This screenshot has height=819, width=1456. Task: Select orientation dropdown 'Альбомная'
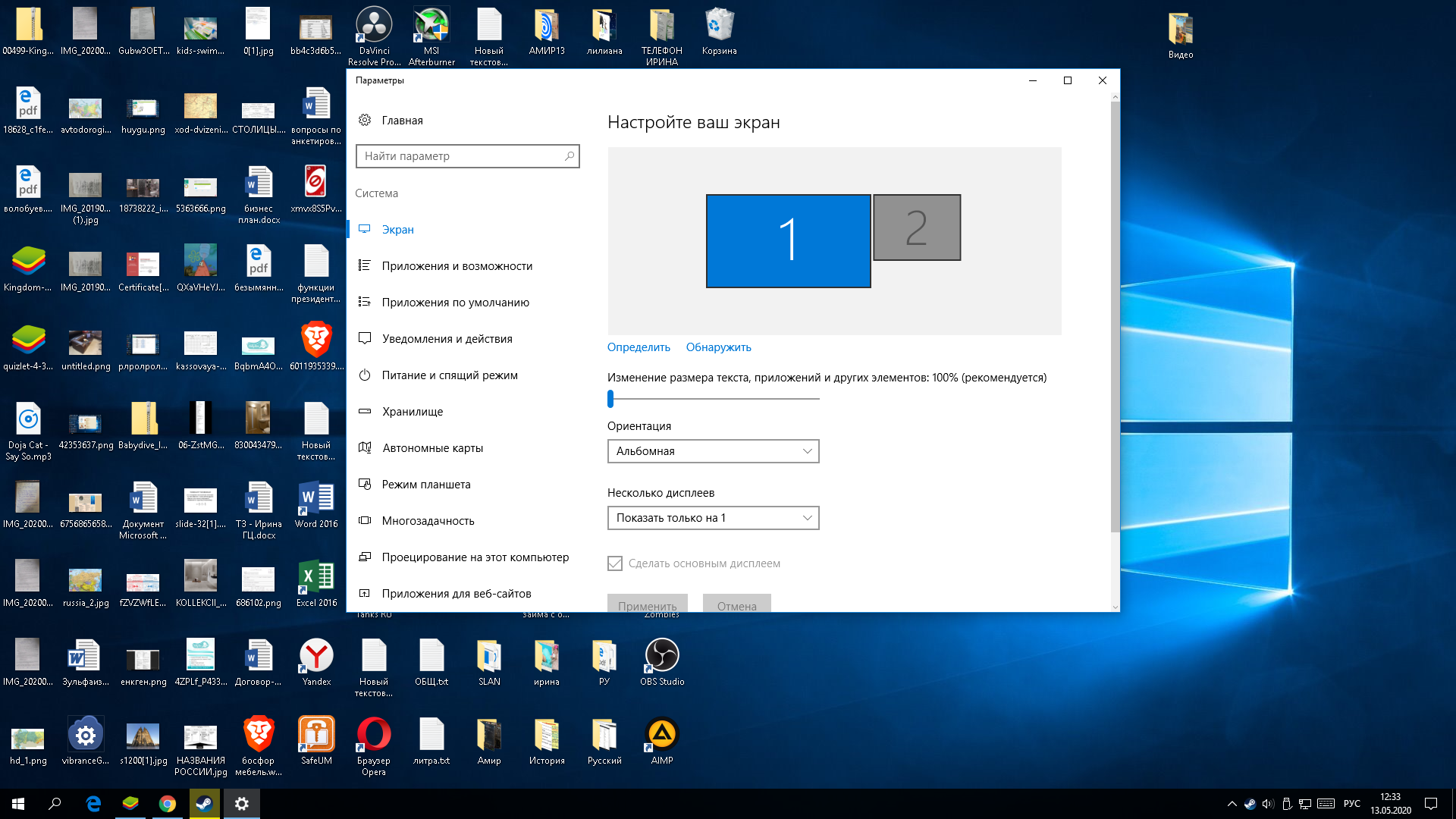click(713, 451)
